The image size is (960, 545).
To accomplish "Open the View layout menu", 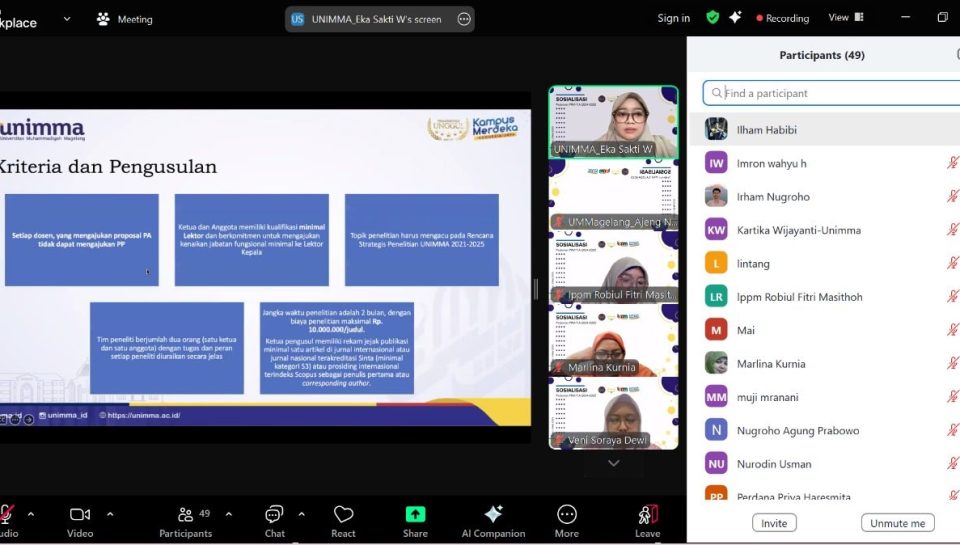I will [845, 17].
